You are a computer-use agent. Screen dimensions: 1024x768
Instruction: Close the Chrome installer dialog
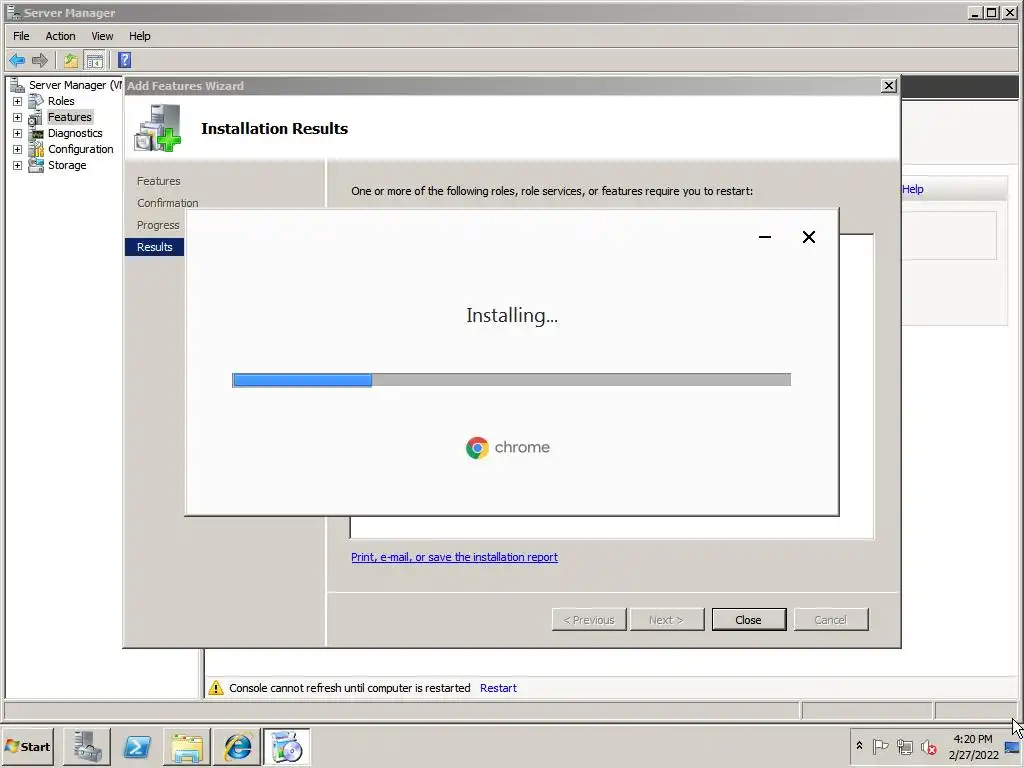click(x=808, y=237)
